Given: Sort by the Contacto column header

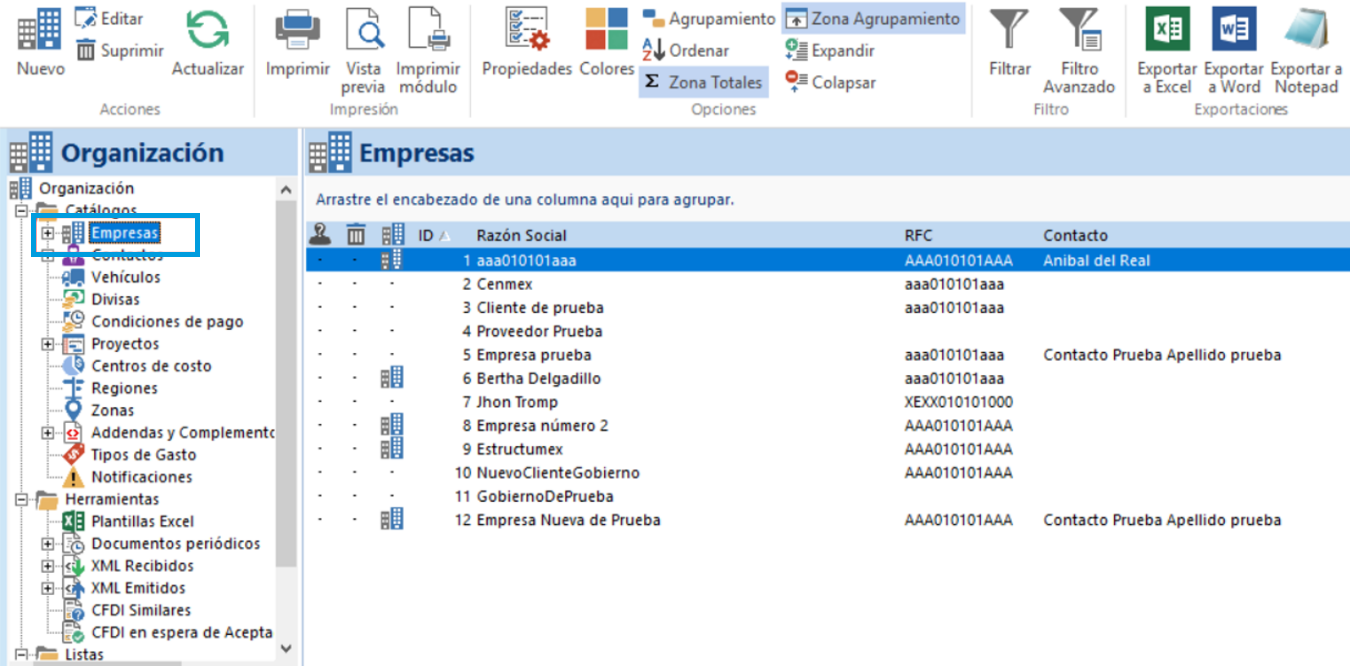Looking at the screenshot, I should click(1076, 236).
